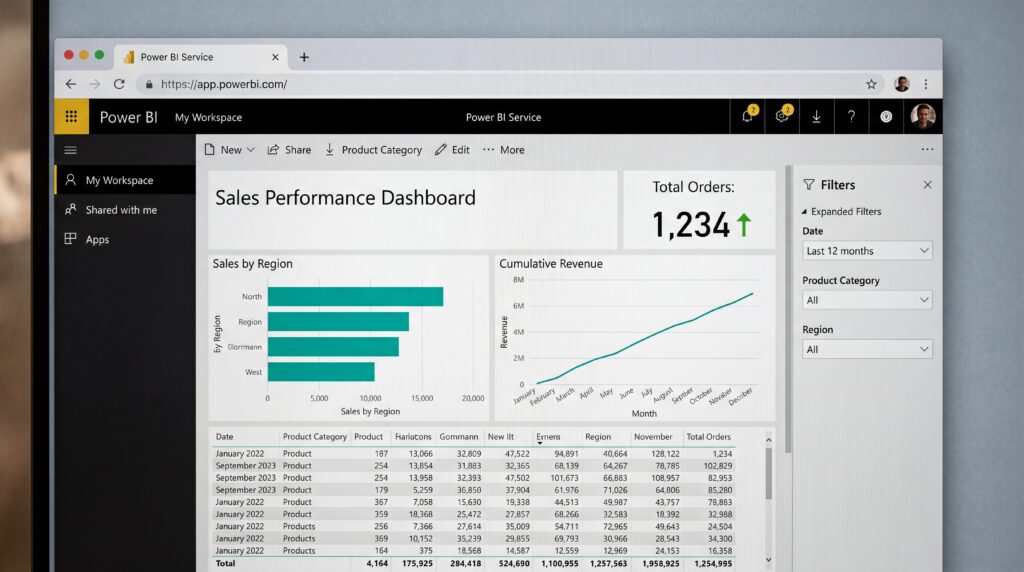Open the help question mark icon

(851, 117)
